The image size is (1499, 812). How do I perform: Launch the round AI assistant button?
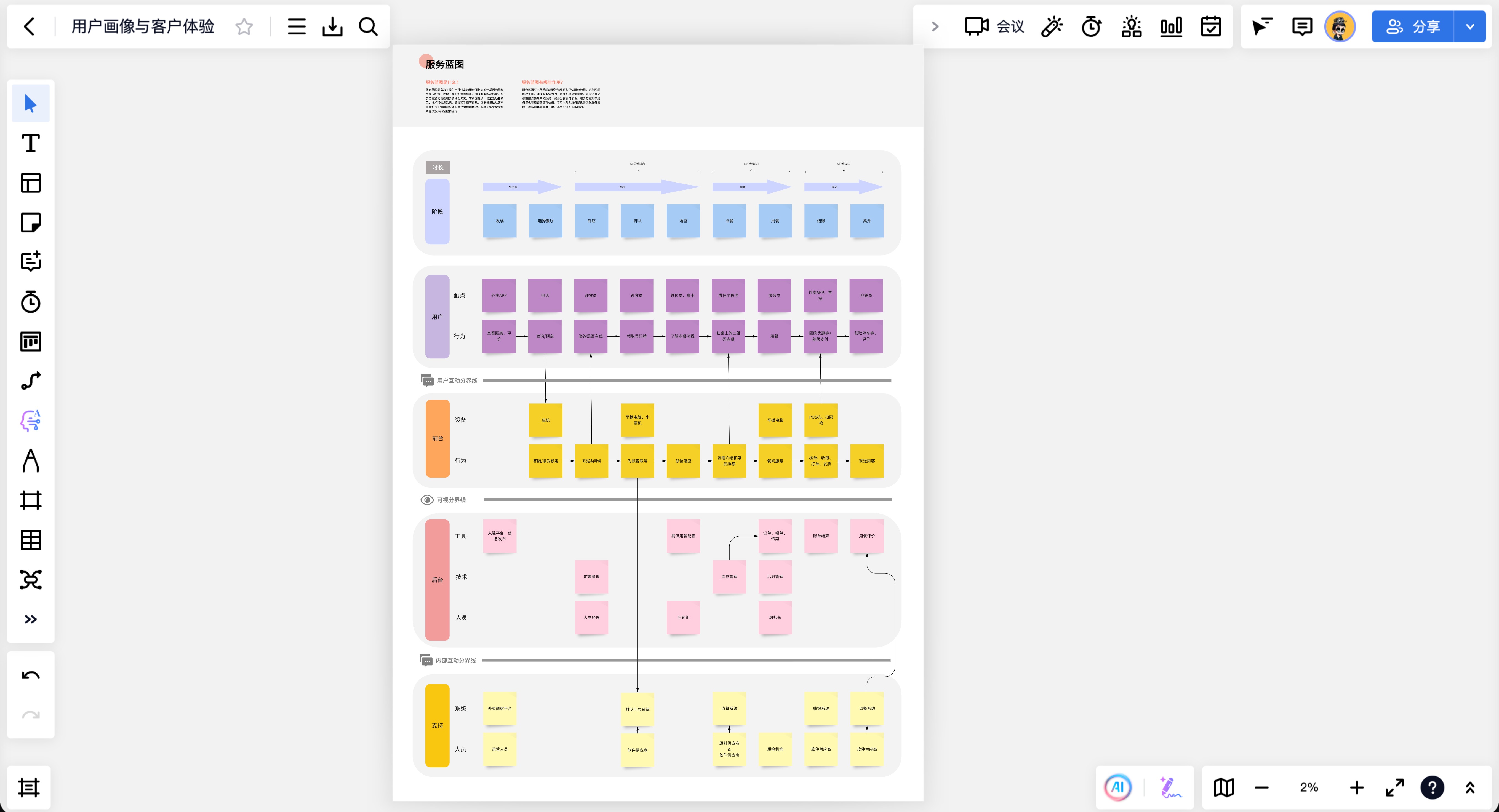[1118, 787]
